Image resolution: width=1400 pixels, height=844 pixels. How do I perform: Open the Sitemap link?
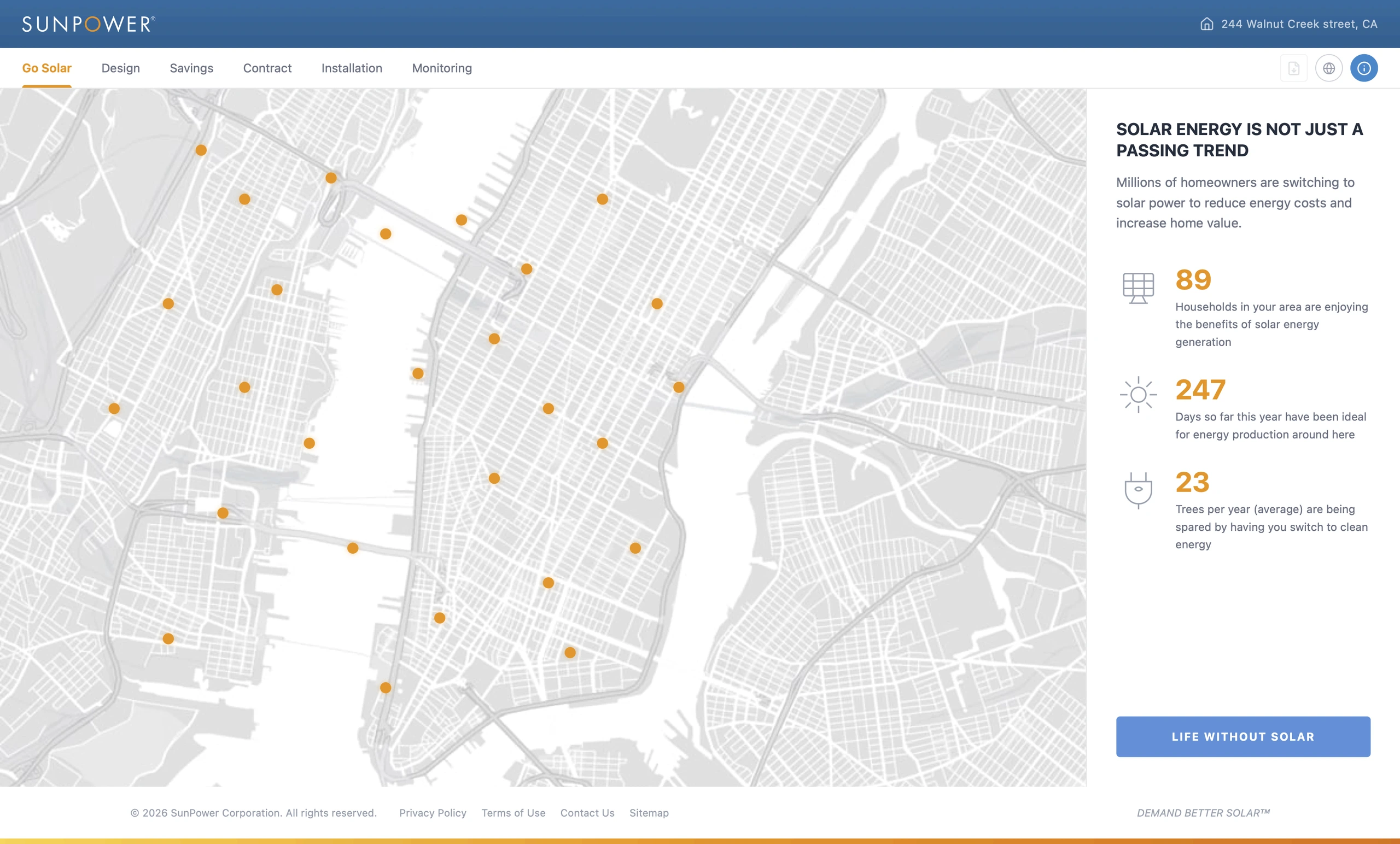[x=649, y=813]
